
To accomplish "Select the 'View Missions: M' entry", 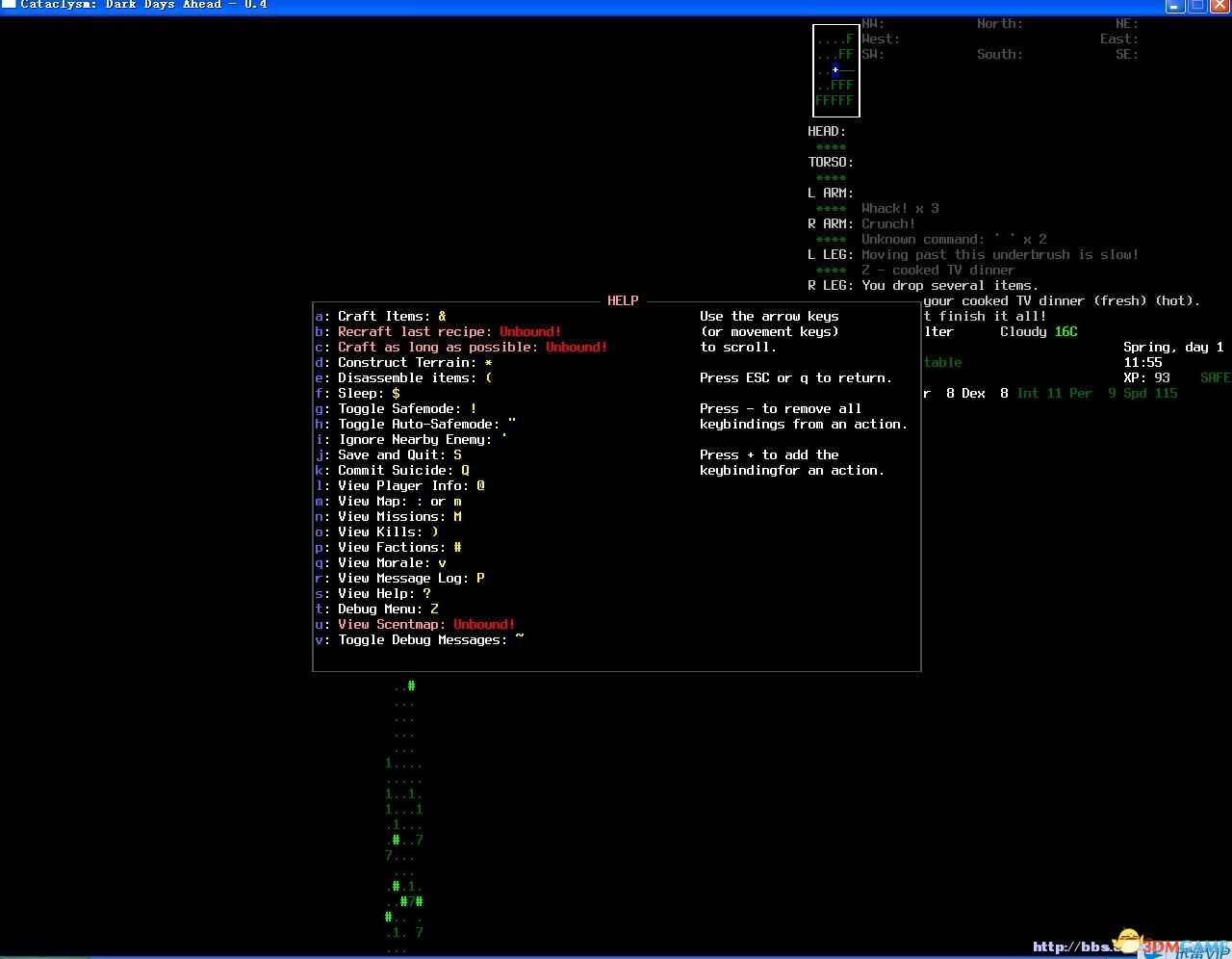I will coord(388,516).
